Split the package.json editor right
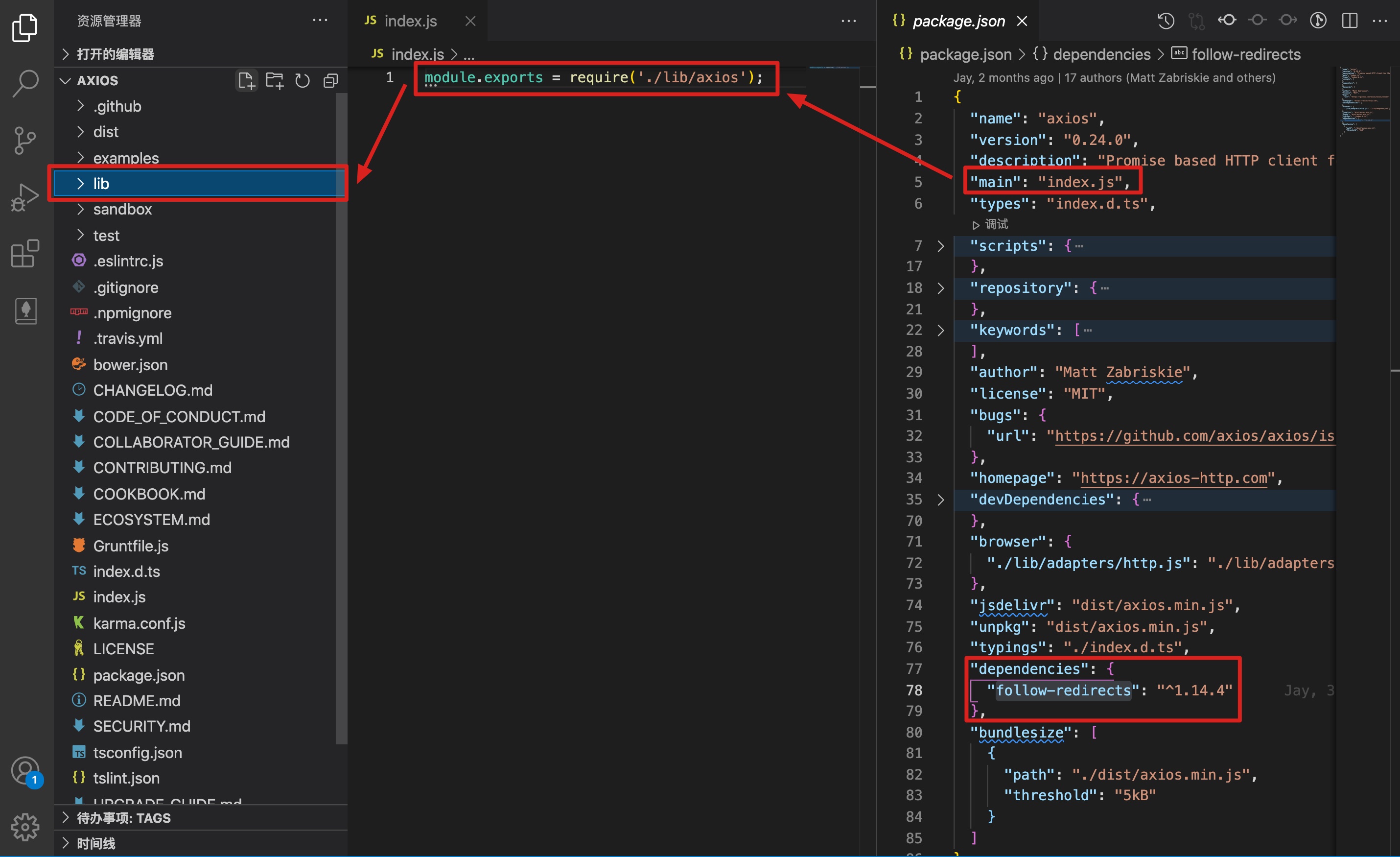The image size is (1400, 857). coord(1350,21)
